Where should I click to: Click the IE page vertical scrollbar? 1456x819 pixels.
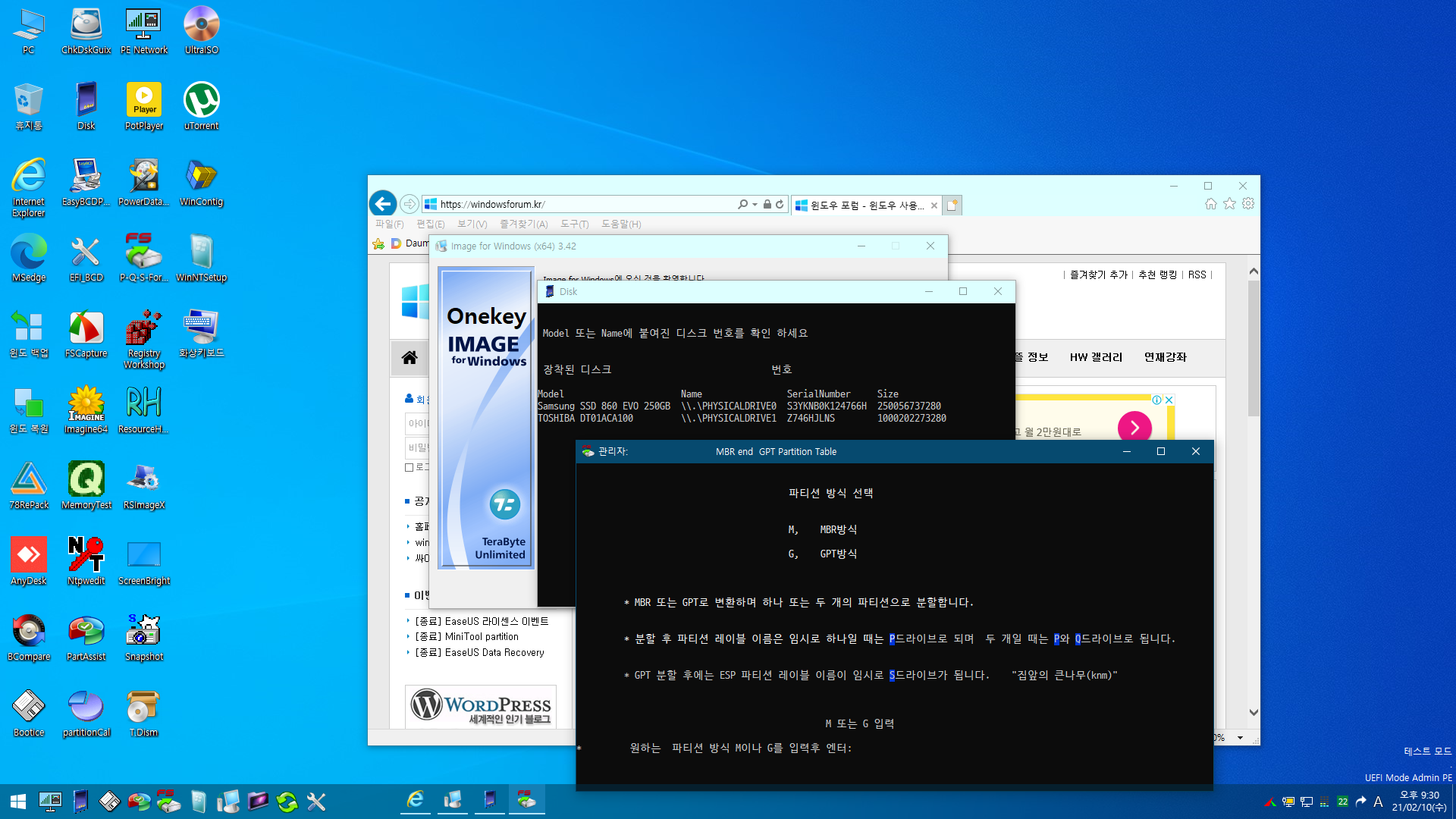point(1254,349)
